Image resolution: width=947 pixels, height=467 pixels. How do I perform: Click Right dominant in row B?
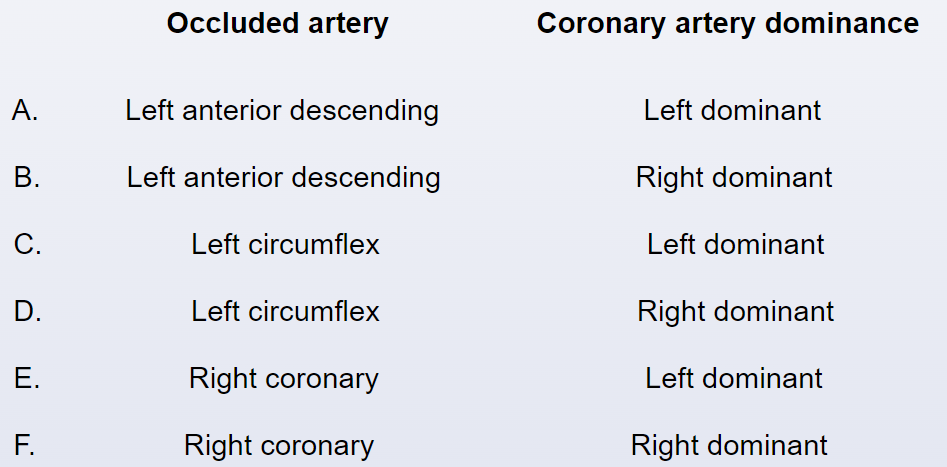pyautogui.click(x=734, y=178)
